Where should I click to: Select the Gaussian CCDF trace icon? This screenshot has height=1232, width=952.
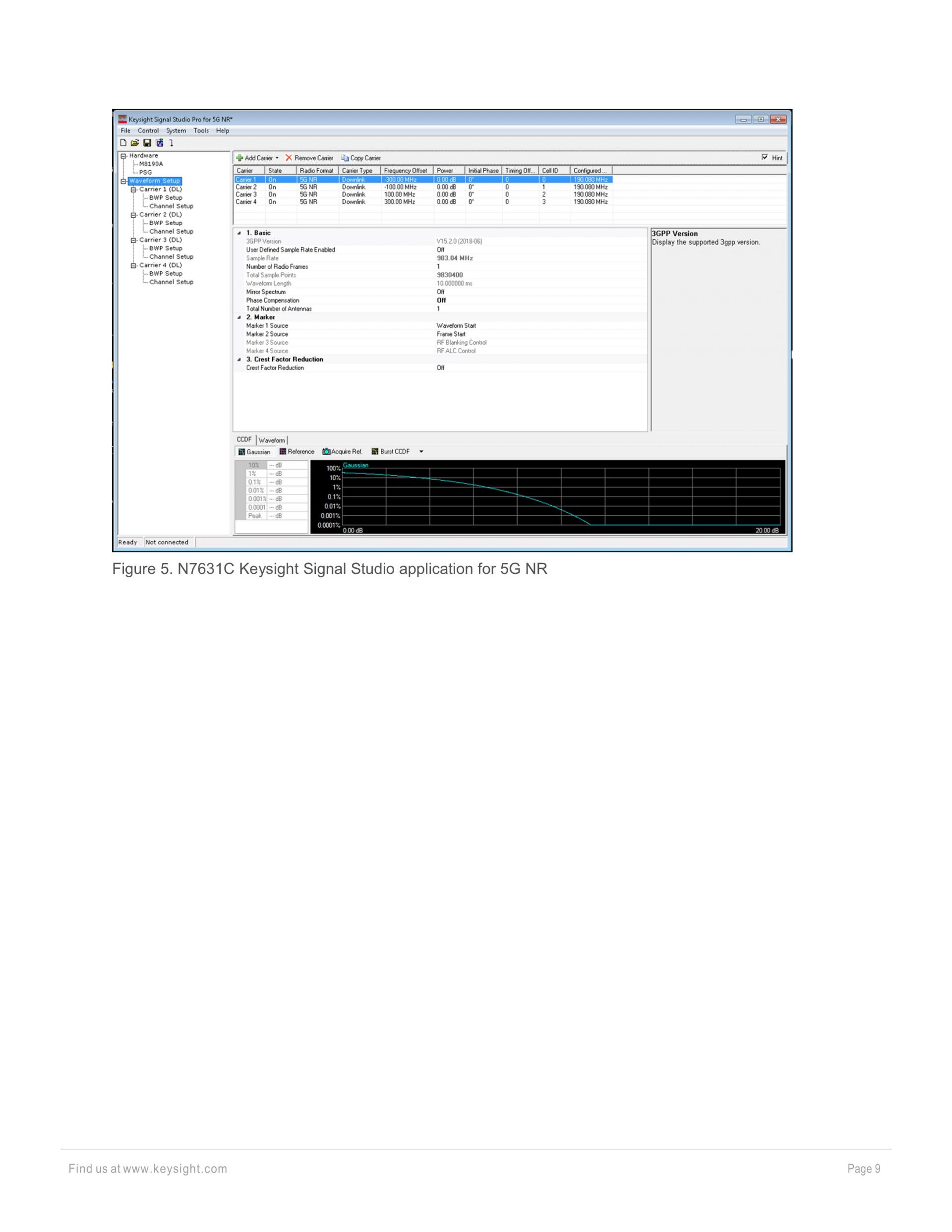(242, 452)
